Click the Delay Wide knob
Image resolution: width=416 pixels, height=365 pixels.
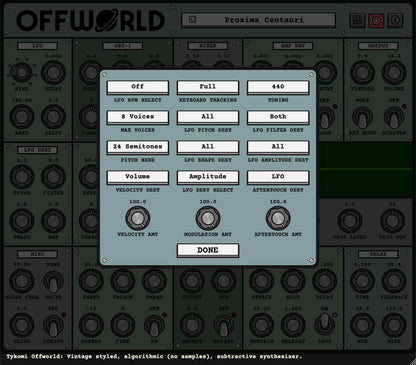(x=394, y=325)
